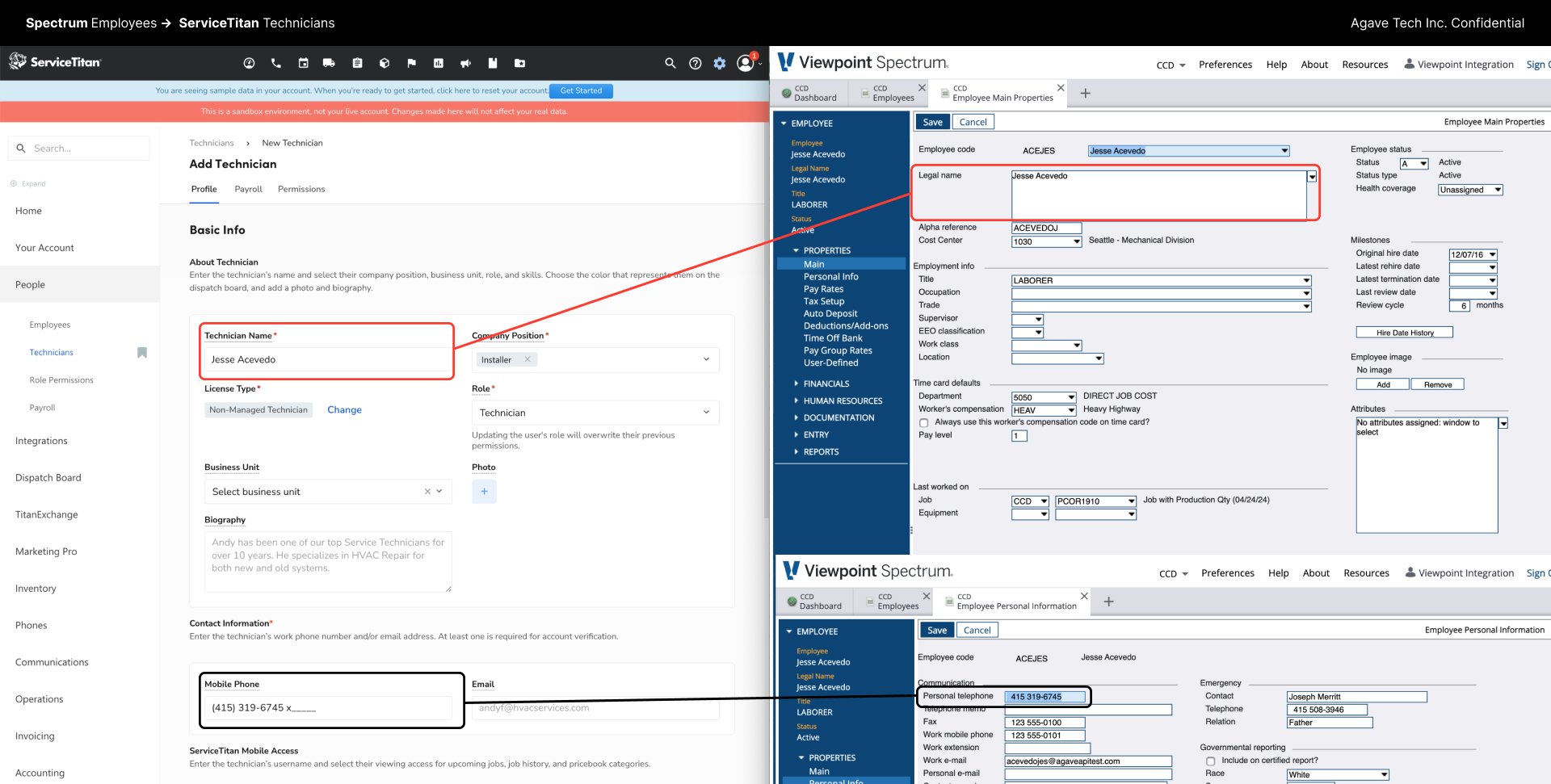Click the ServiceTitan logo
The image size is (1551, 784).
[x=55, y=61]
